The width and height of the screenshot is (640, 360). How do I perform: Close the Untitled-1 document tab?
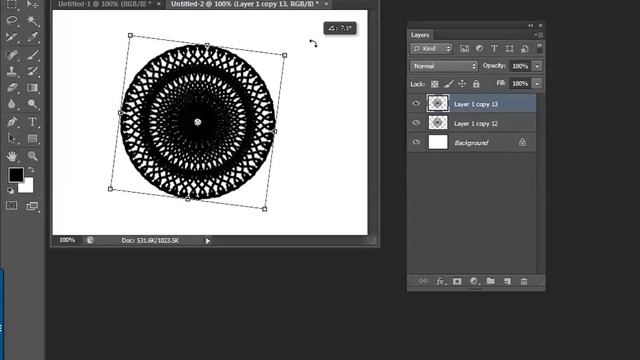[158, 4]
